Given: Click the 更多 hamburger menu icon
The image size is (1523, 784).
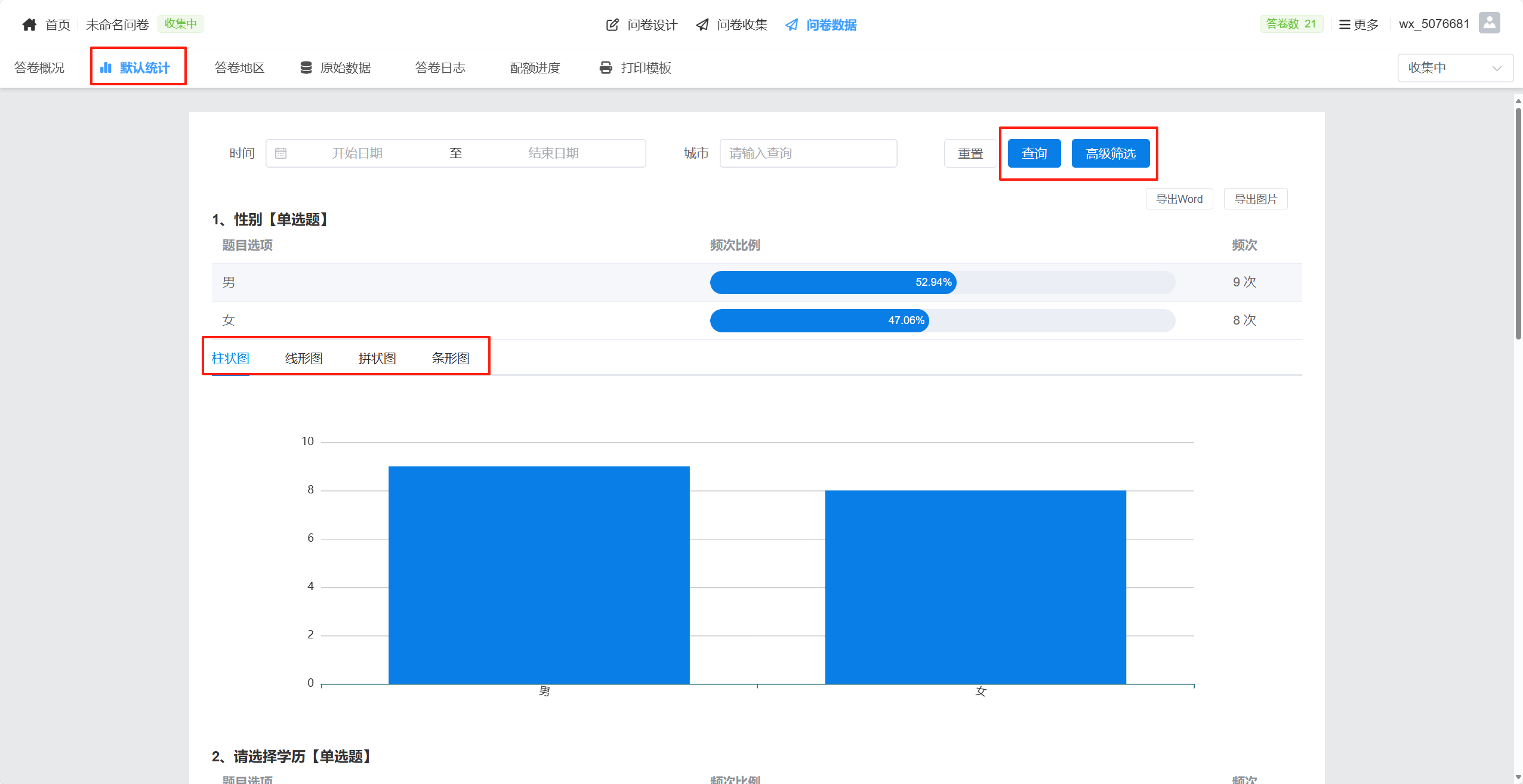Looking at the screenshot, I should click(1344, 24).
